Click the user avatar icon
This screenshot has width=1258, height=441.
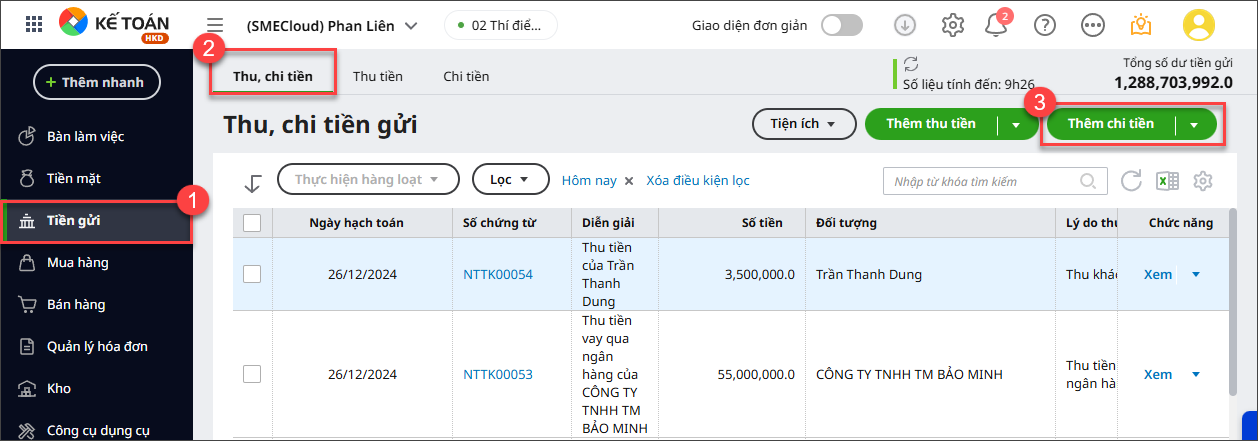[x=1198, y=25]
